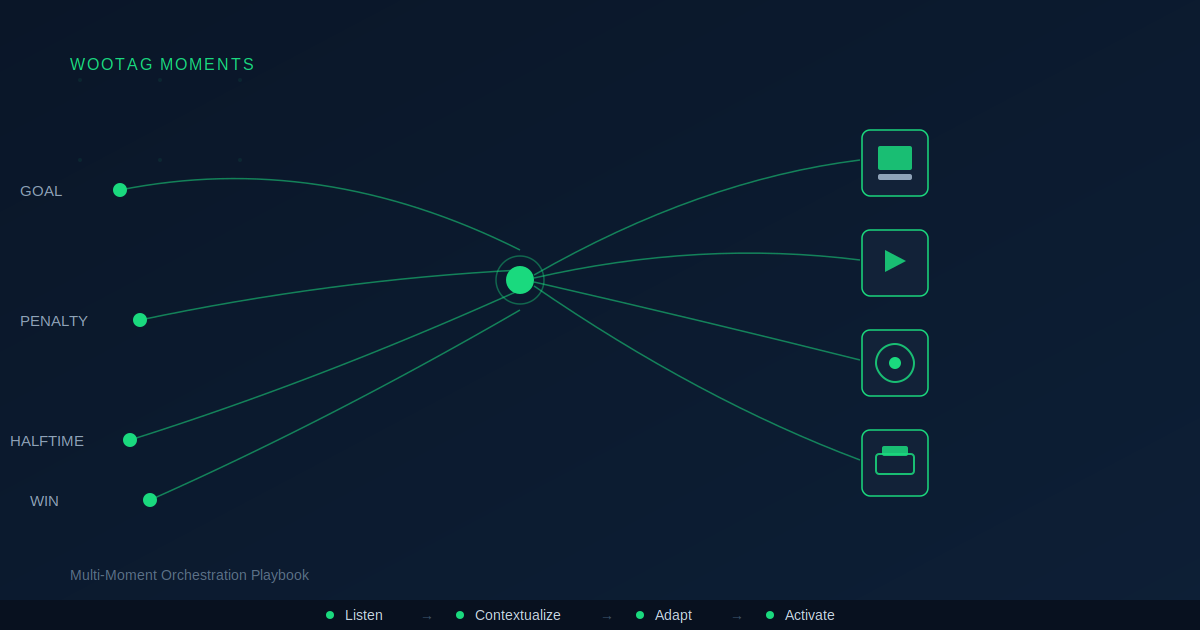Select the central hub node
This screenshot has height=630, width=1200.
[520, 280]
